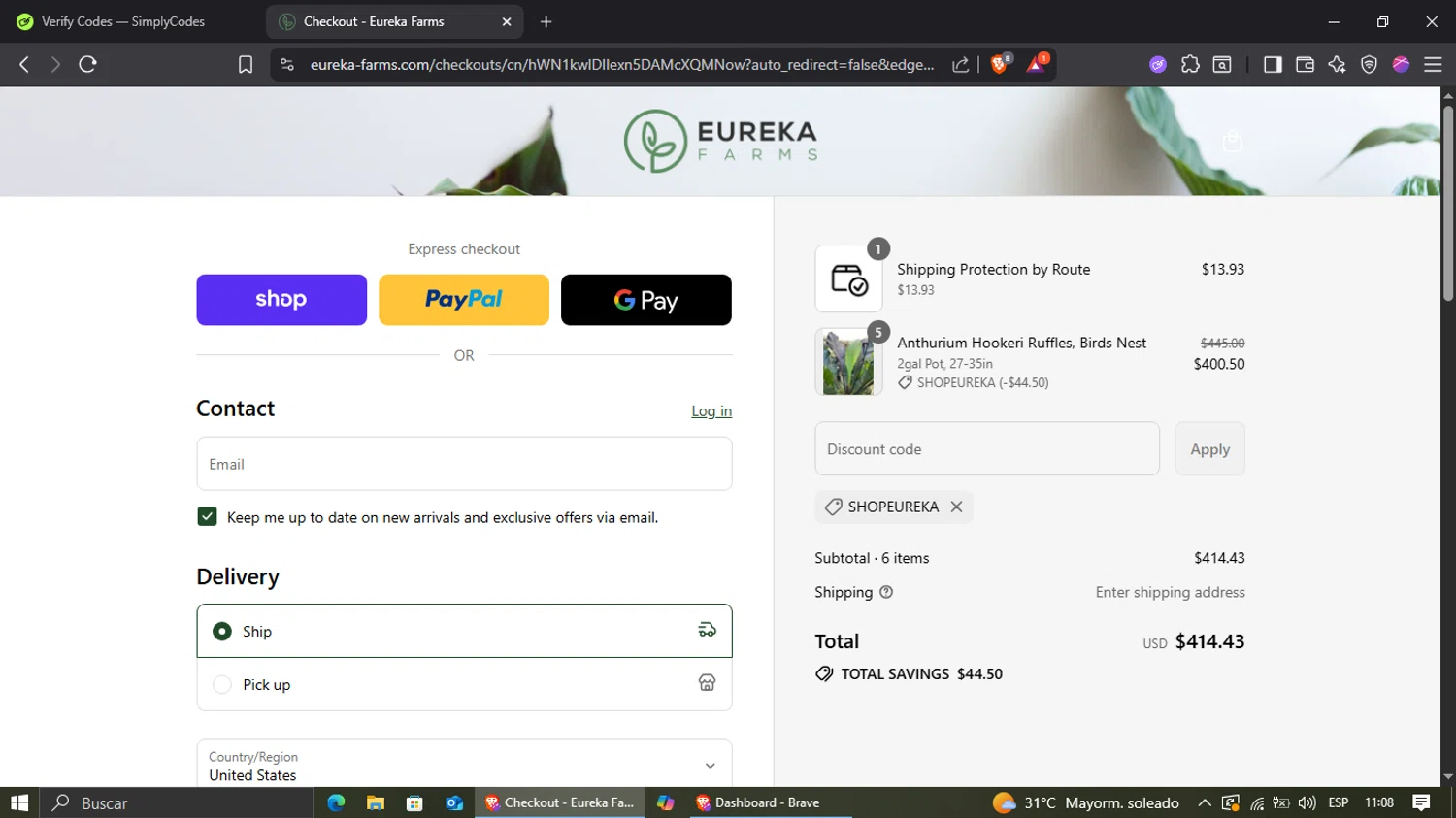Open Brave Rewards triangle icon
Viewport: 1456px width, 818px height.
coord(1037,64)
